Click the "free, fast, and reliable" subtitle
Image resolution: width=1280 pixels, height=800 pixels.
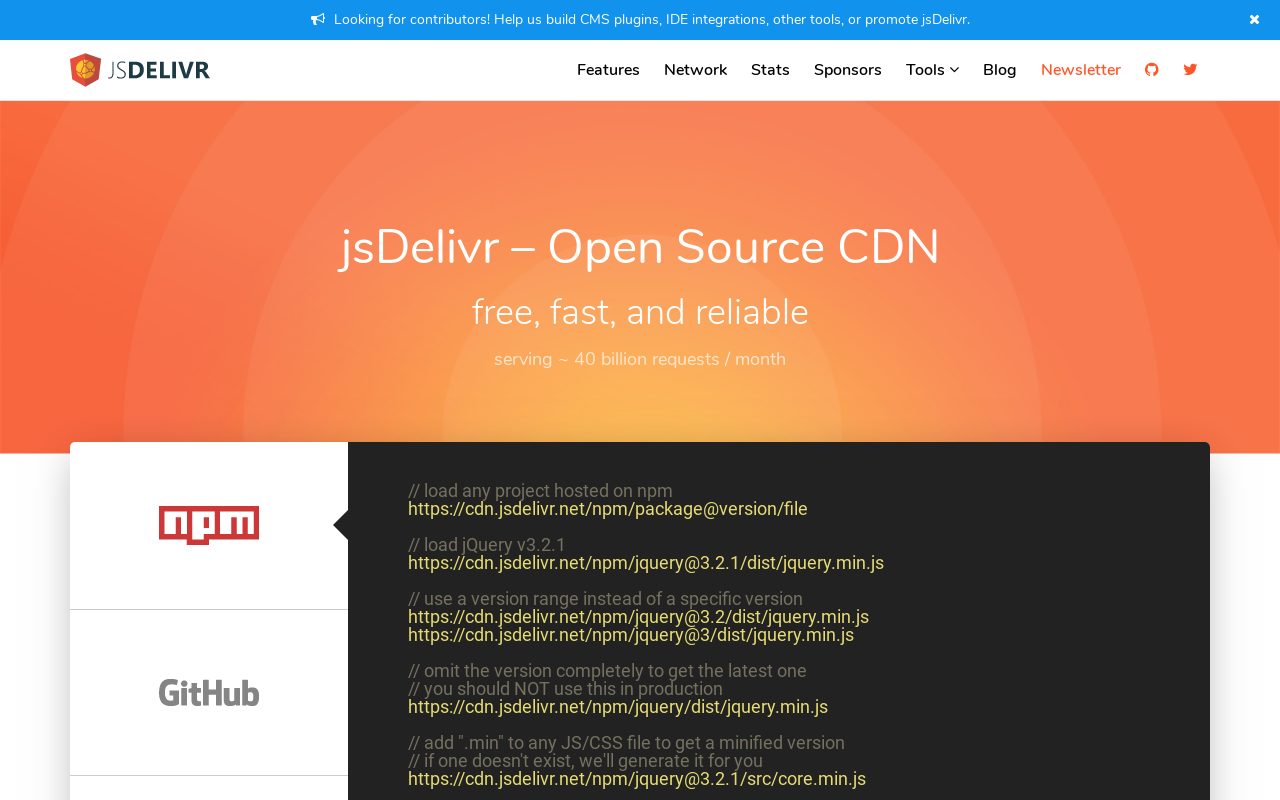(x=640, y=313)
